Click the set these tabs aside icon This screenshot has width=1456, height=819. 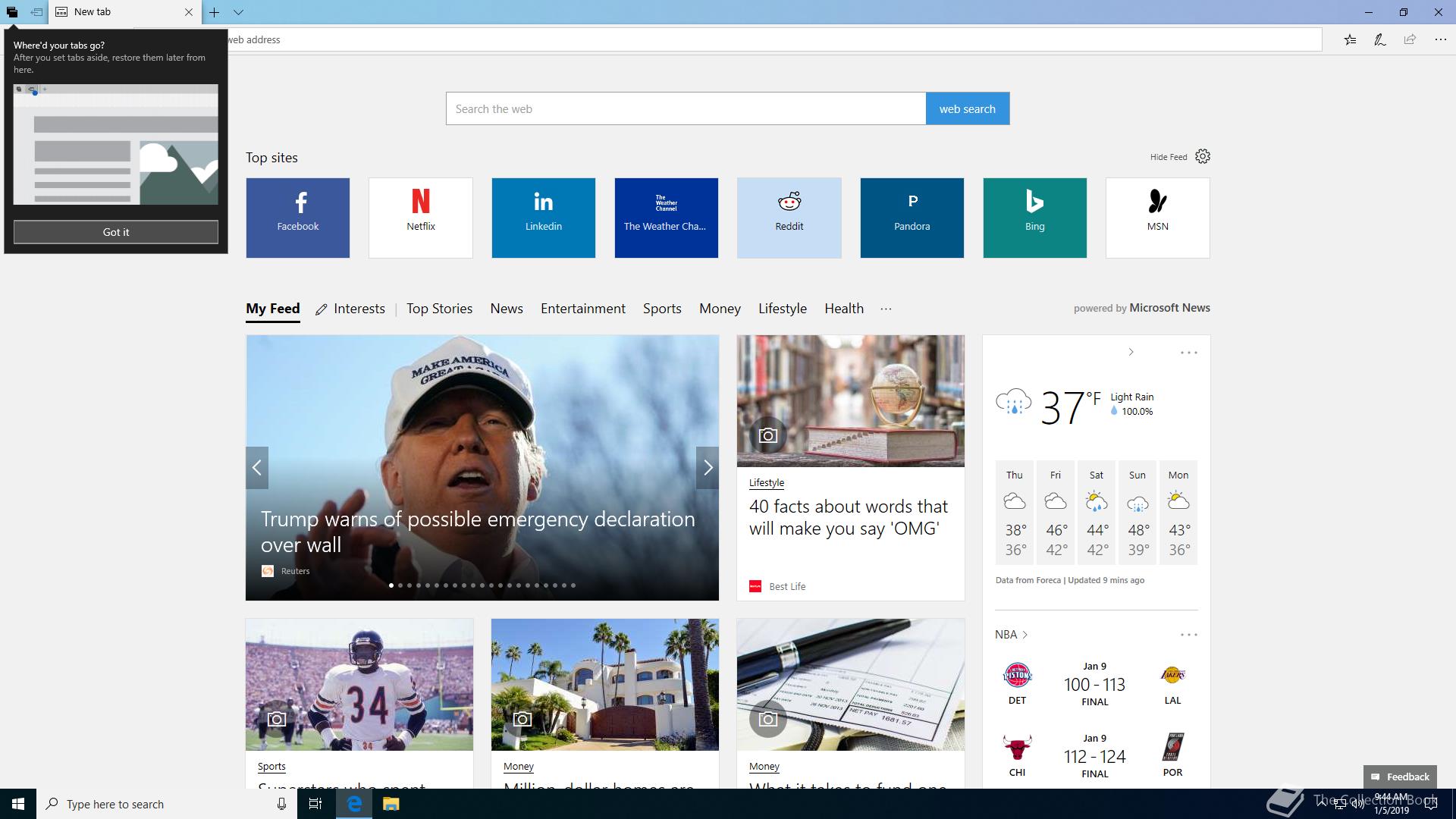(36, 12)
